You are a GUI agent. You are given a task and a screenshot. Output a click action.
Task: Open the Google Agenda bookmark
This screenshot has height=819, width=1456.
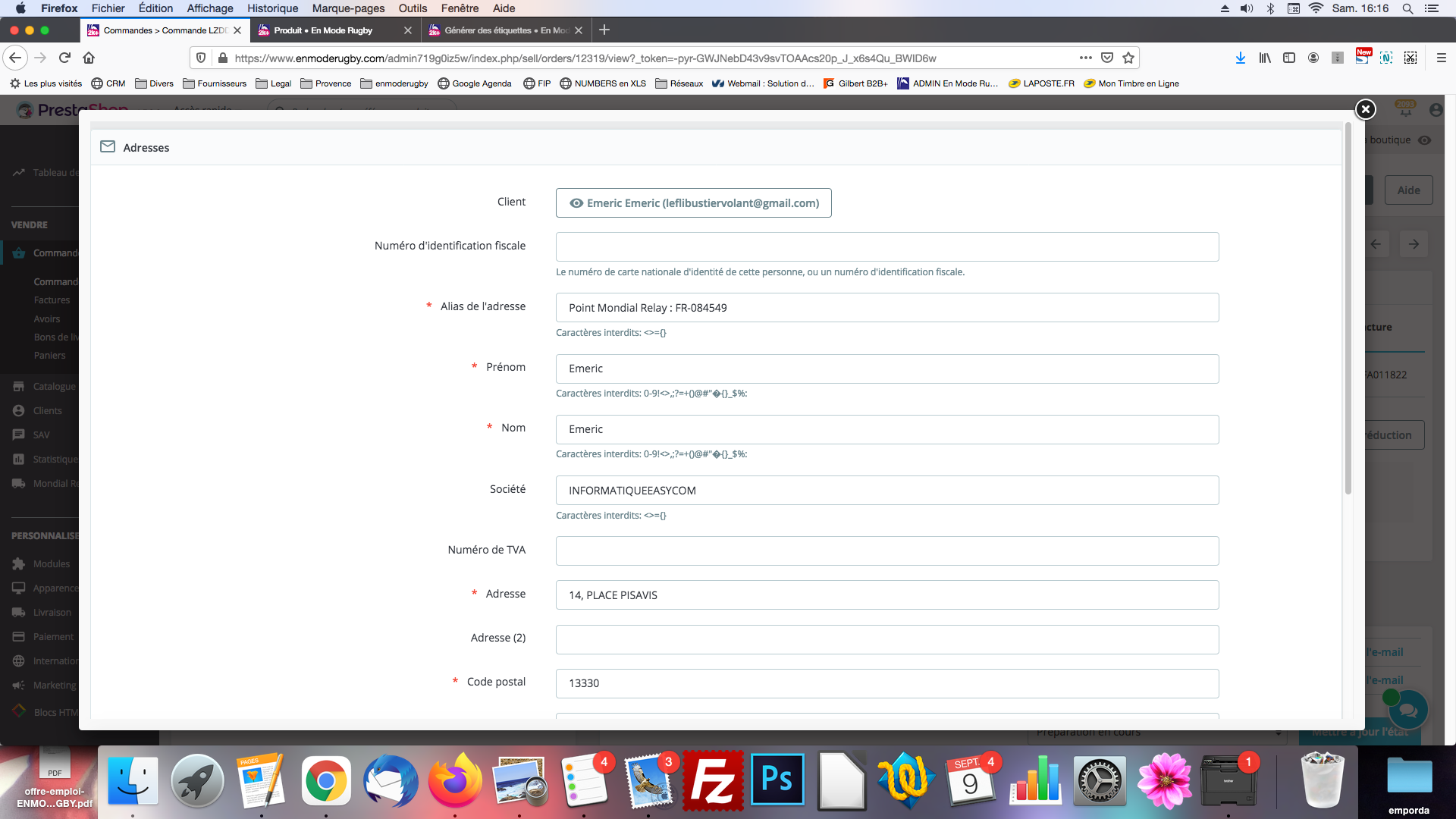point(475,83)
